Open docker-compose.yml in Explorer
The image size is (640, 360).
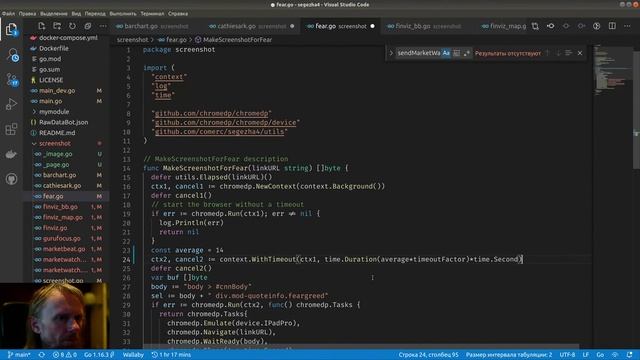click(68, 38)
